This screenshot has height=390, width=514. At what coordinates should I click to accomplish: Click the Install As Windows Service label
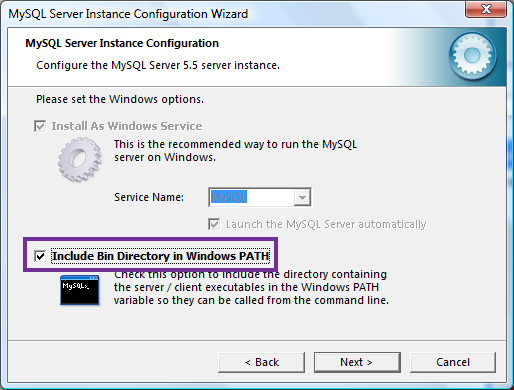pyautogui.click(x=127, y=126)
